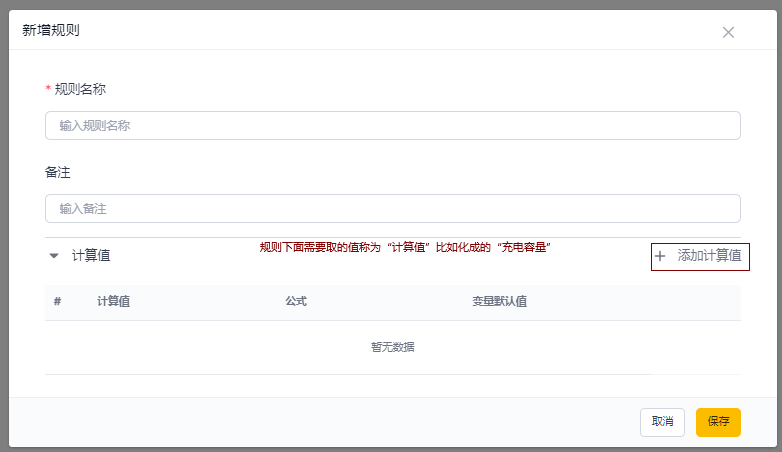
Task: Click the 计算值 section heading text
Action: point(91,256)
